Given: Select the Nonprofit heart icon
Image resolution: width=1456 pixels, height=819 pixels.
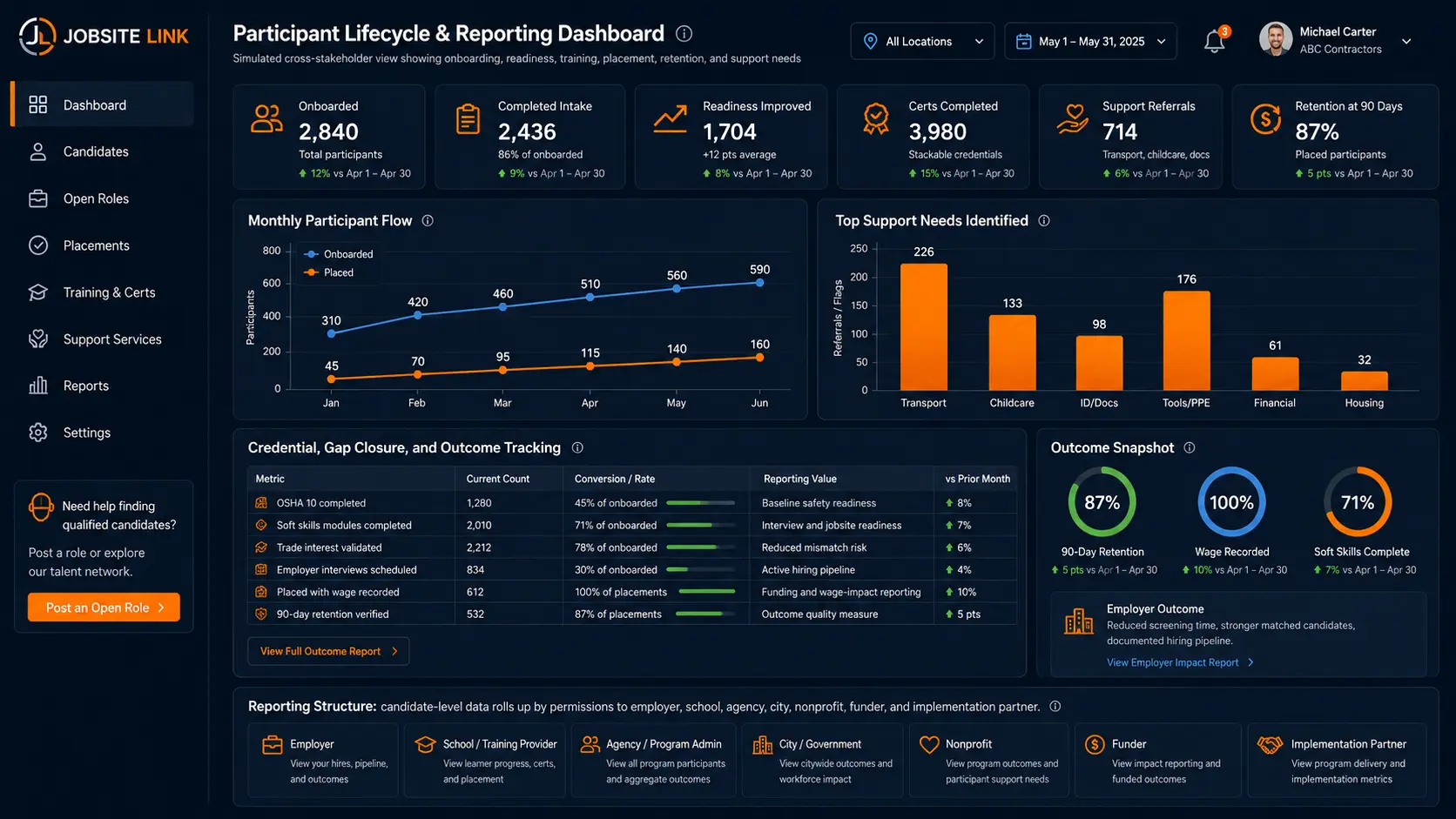Looking at the screenshot, I should [x=929, y=745].
